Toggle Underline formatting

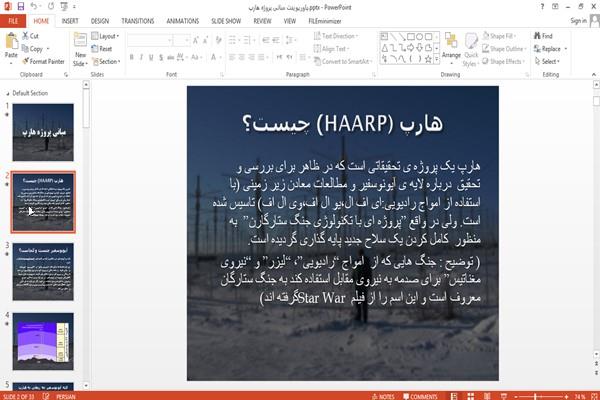pyautogui.click(x=151, y=57)
